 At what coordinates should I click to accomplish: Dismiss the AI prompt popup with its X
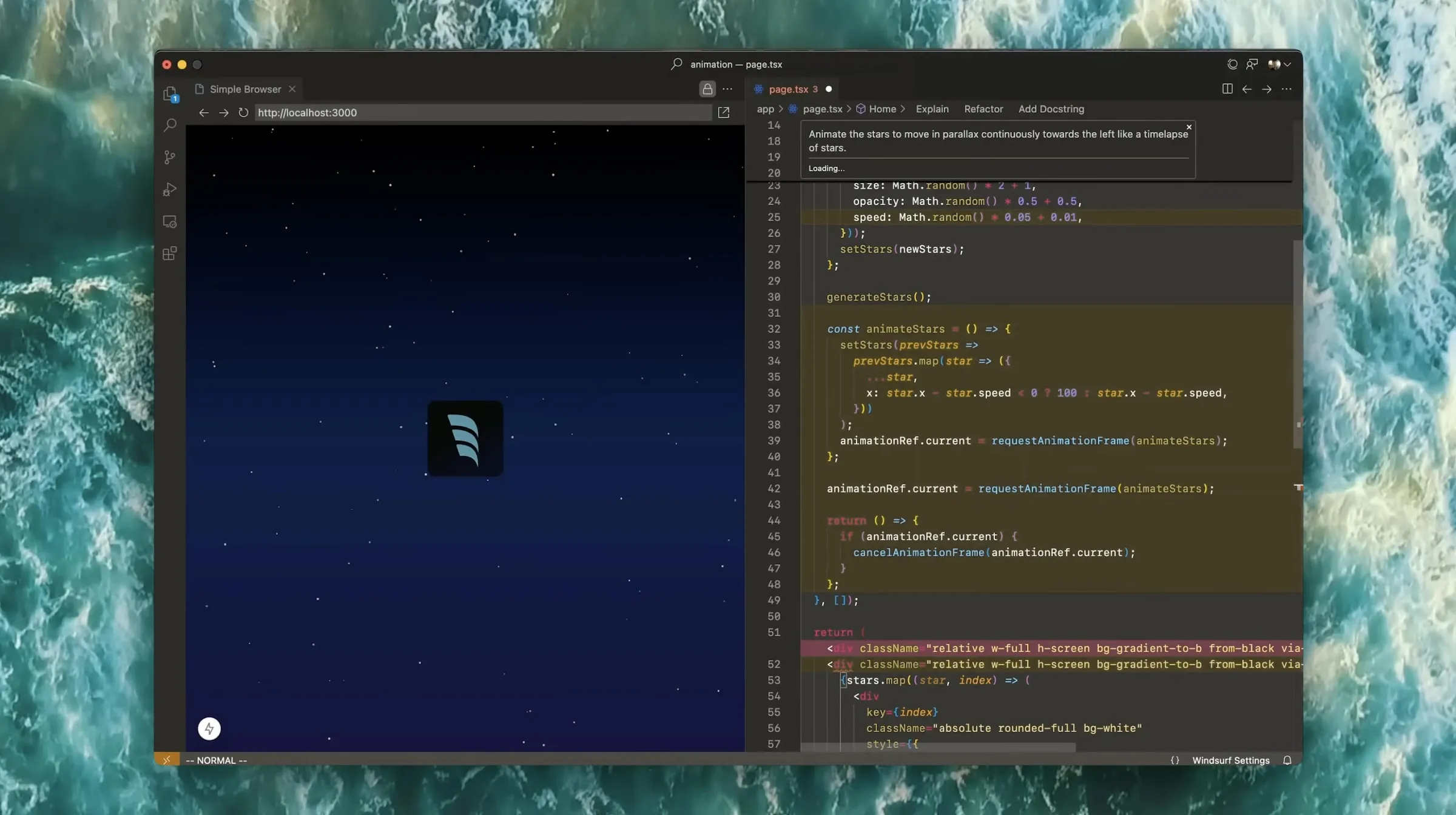1188,127
